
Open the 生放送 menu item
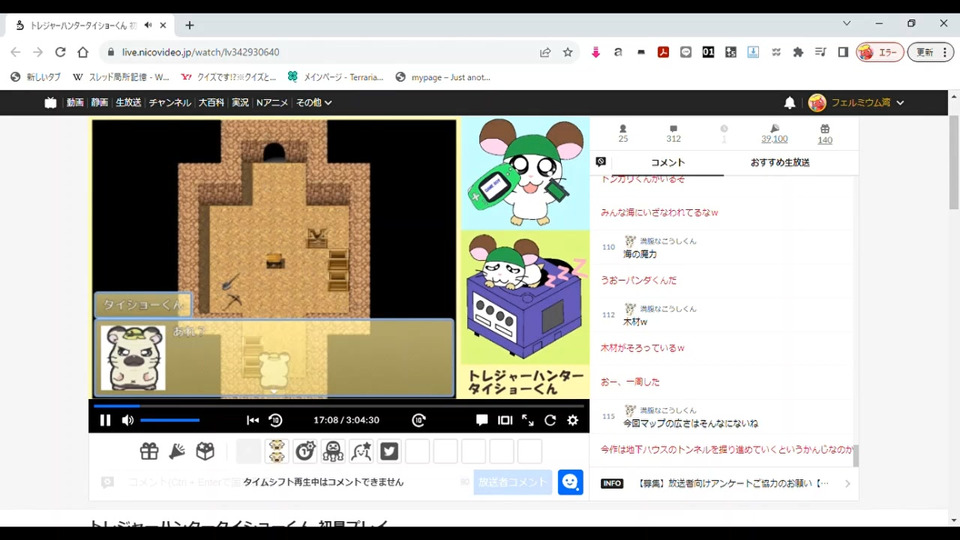pos(129,103)
